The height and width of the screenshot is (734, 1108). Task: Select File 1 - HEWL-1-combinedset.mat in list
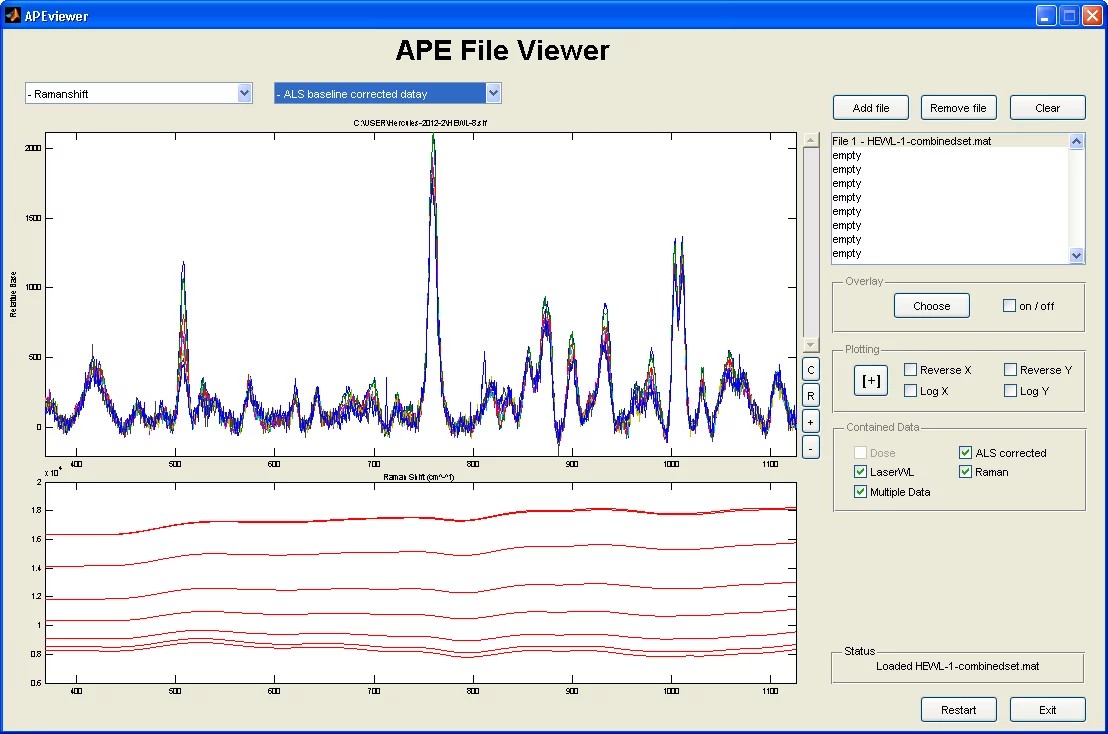950,141
